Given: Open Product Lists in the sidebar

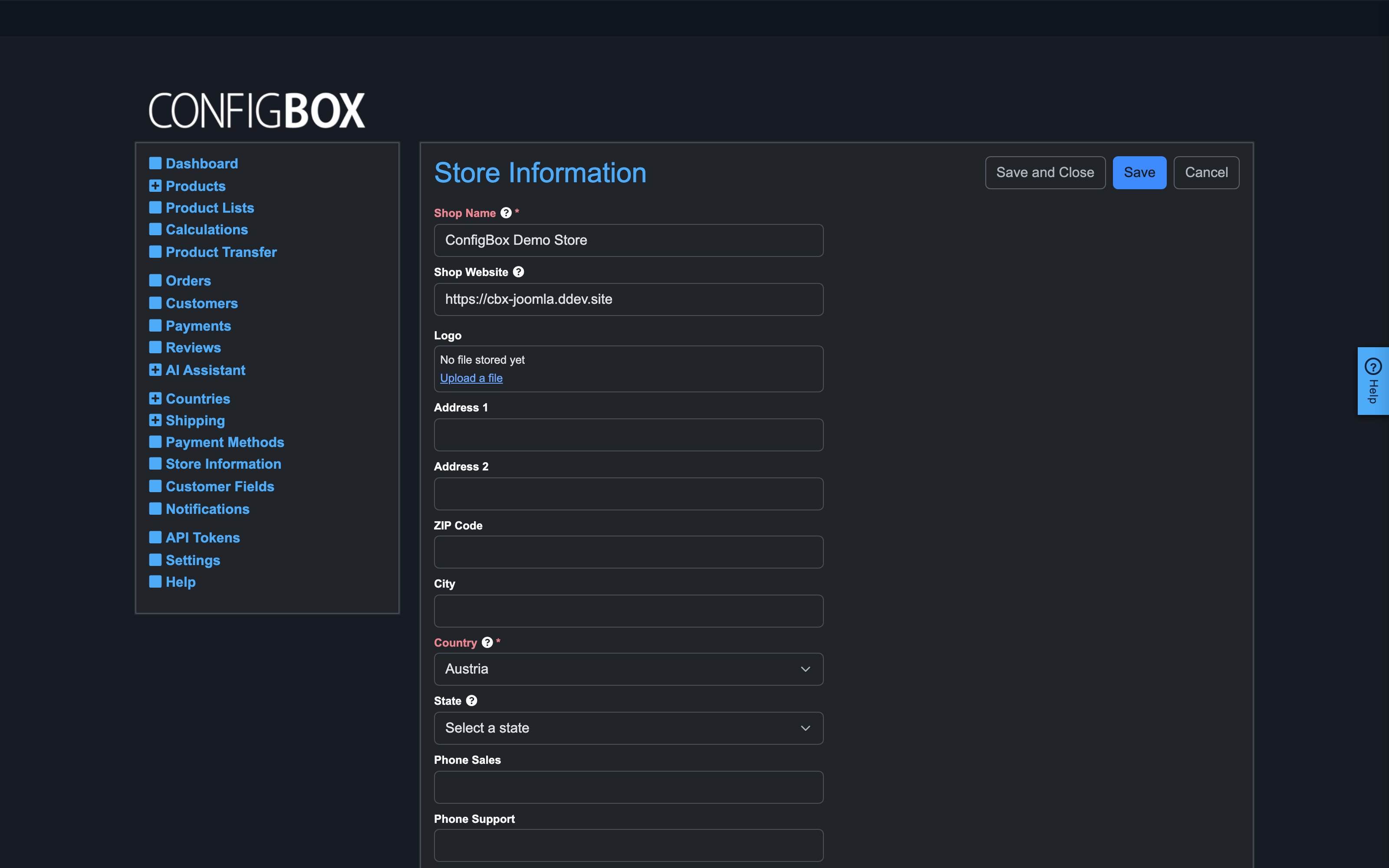Looking at the screenshot, I should 210,208.
